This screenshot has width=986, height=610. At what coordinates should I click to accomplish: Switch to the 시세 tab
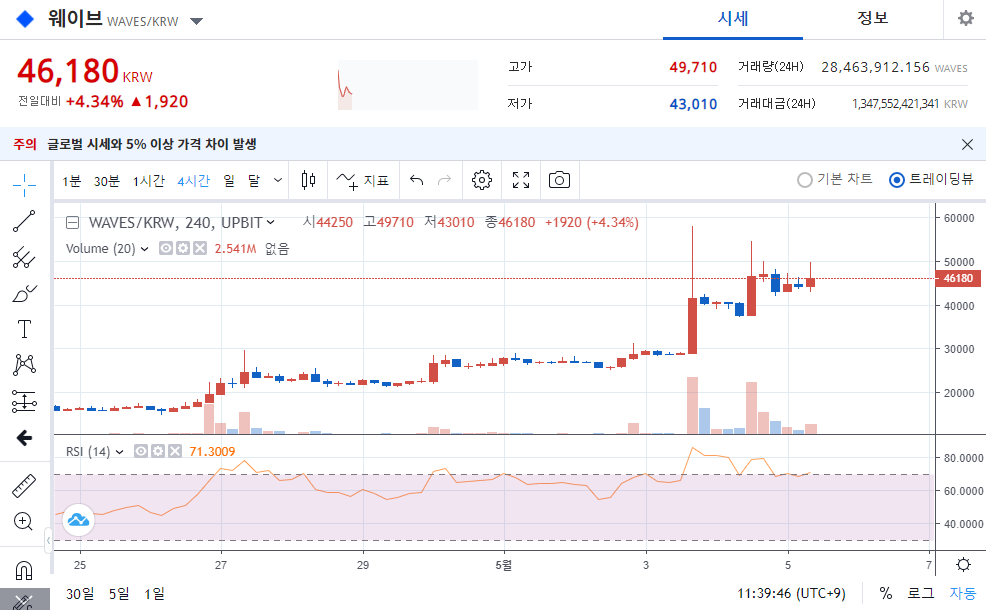pyautogui.click(x=733, y=19)
